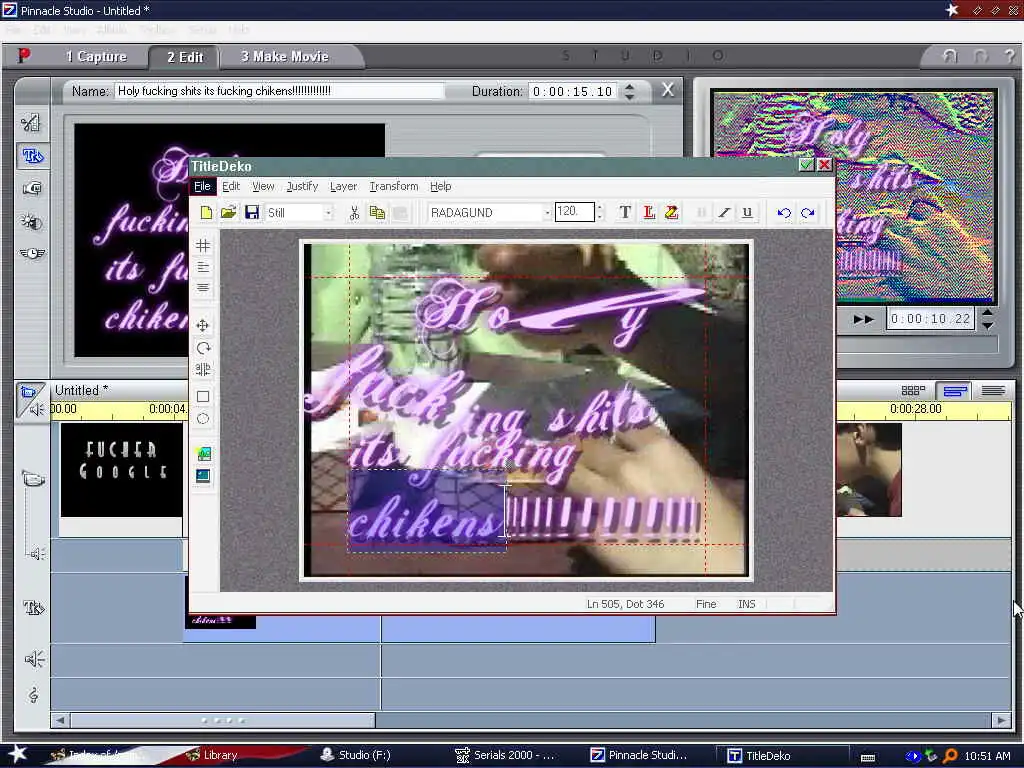
Task: Choose the Move tool with four arrows
Action: coord(203,325)
